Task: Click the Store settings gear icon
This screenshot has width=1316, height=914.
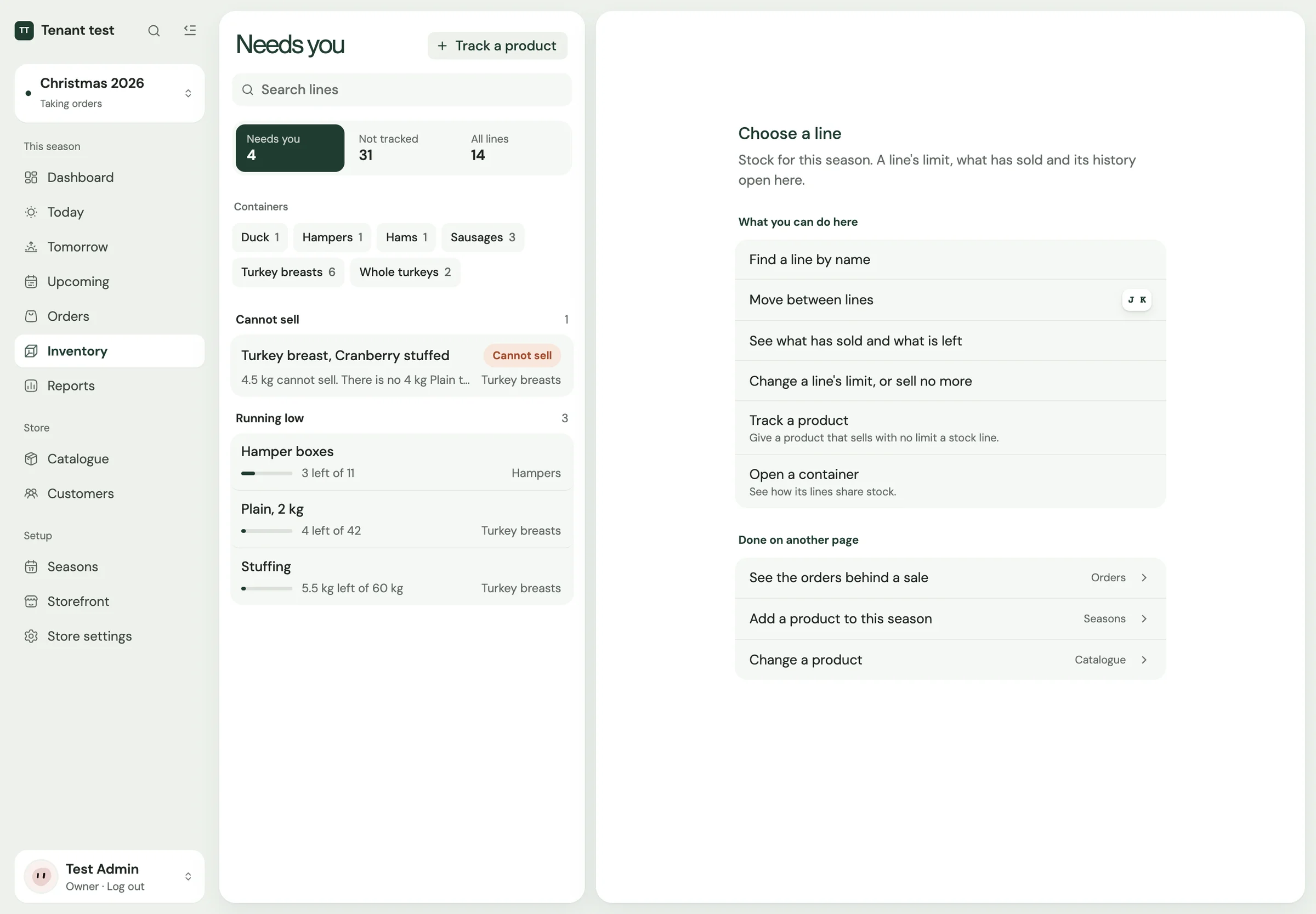Action: point(31,636)
